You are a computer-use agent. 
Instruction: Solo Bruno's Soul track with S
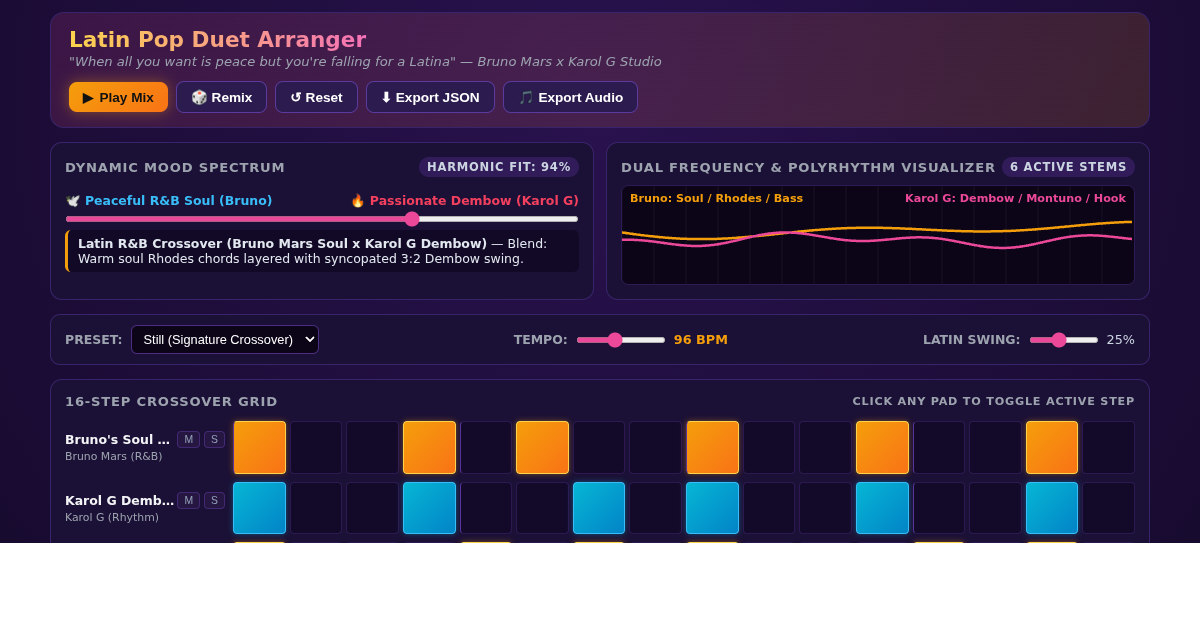214,439
